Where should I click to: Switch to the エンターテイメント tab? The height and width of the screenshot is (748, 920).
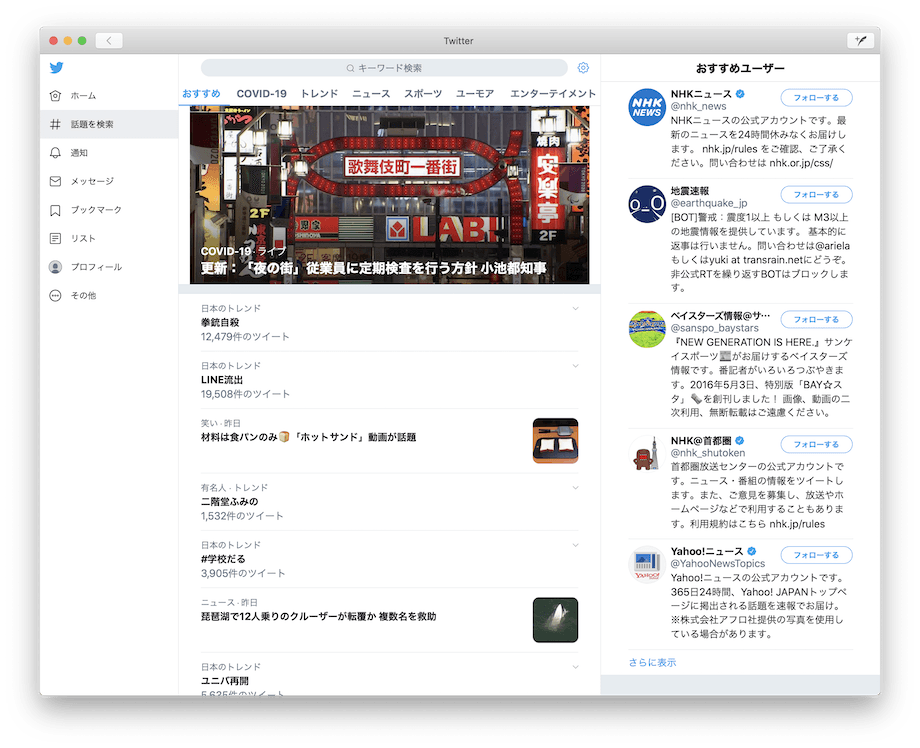coord(553,93)
